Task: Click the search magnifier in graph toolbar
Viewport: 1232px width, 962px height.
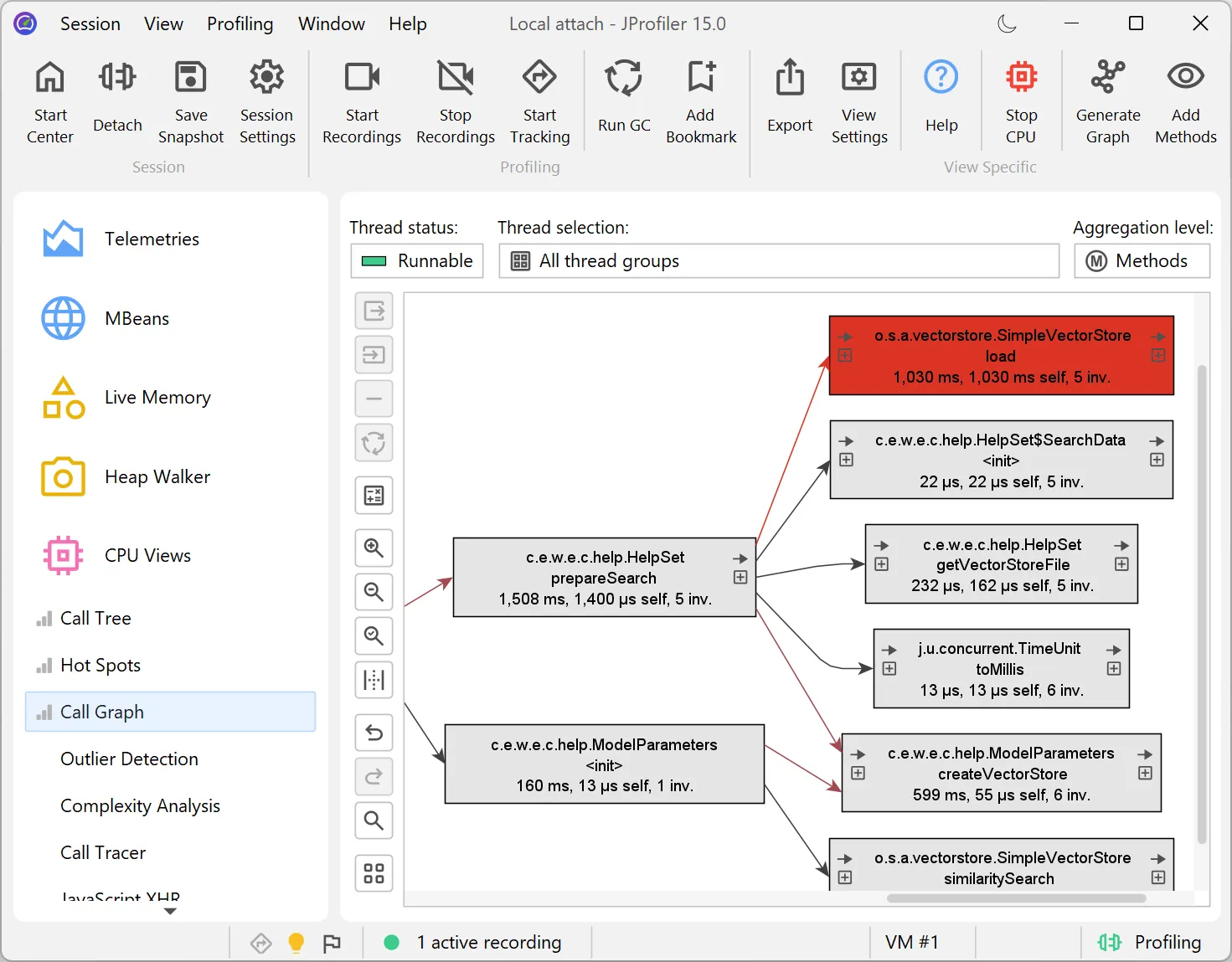Action: pyautogui.click(x=374, y=821)
